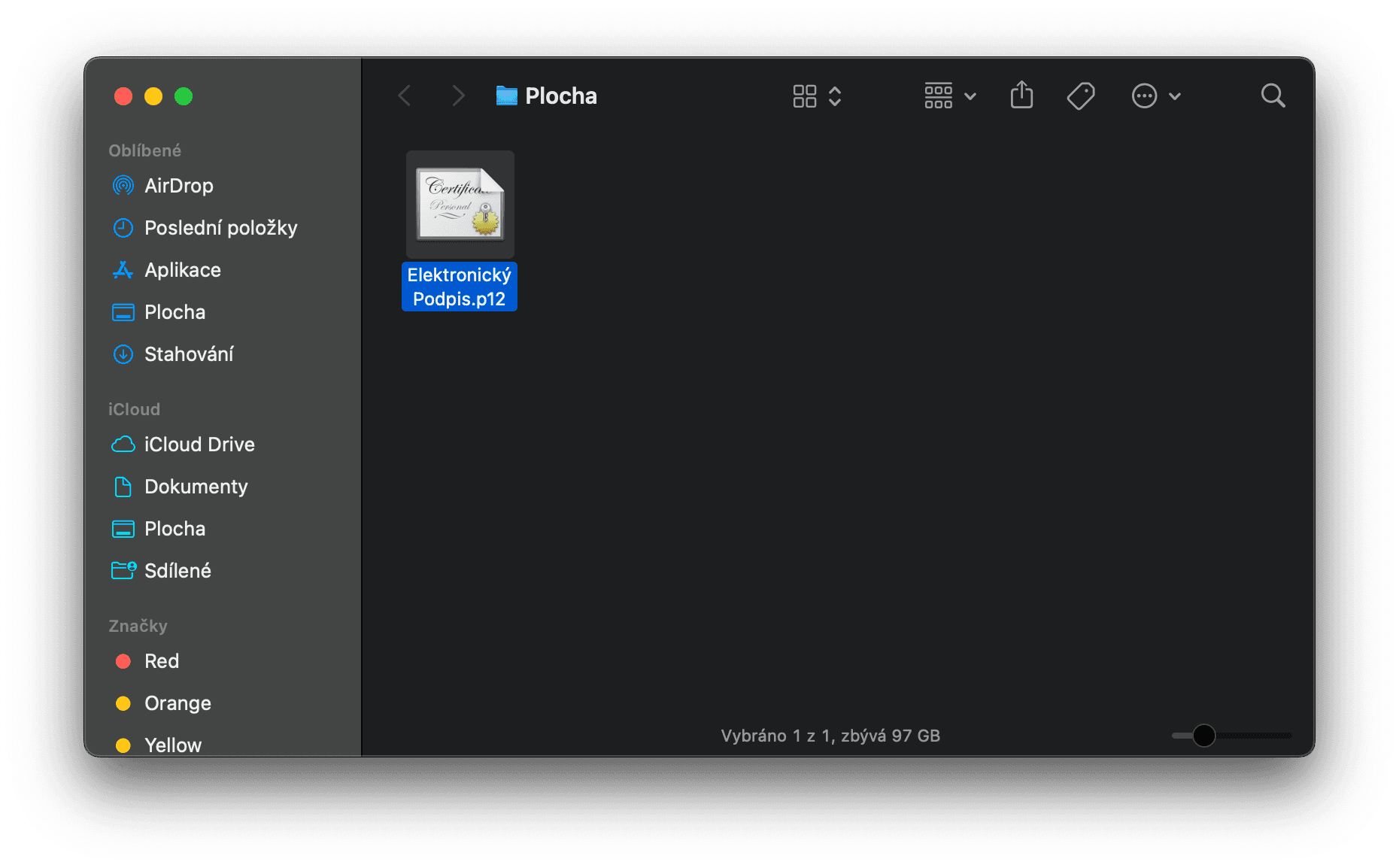The height and width of the screenshot is (868, 1399).
Task: Open the more actions ellipsis menu
Action: 1155,96
